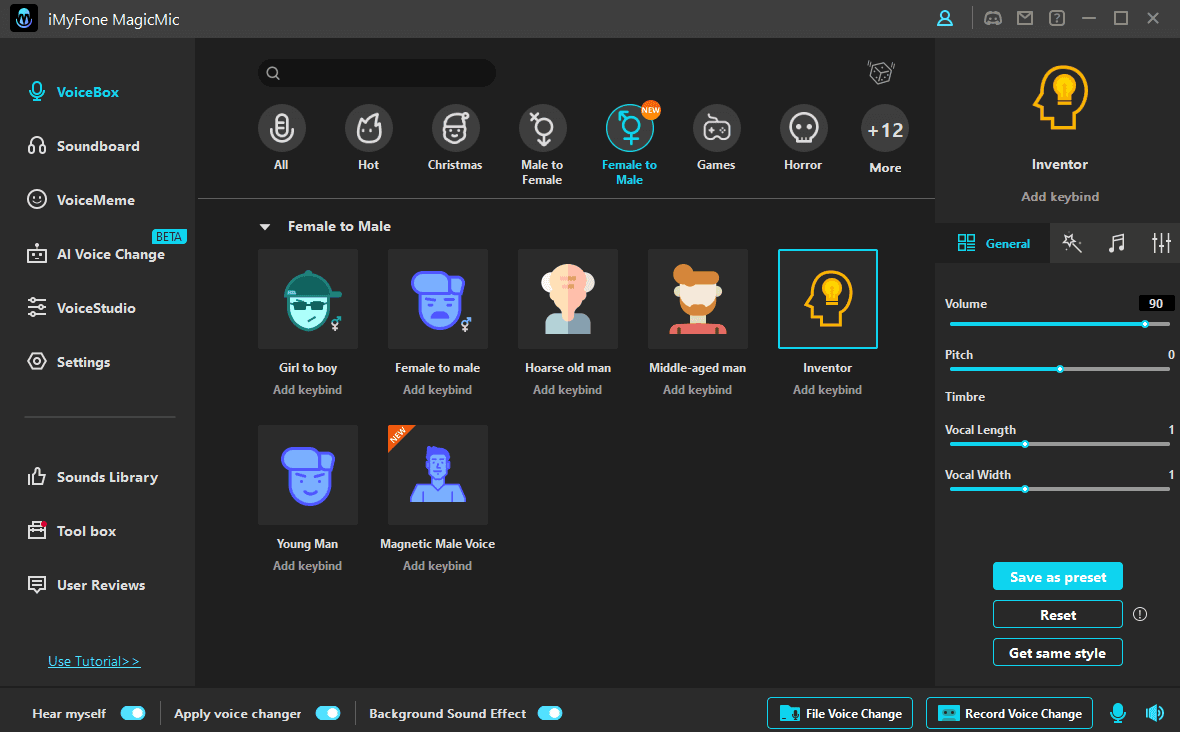Open Record Voice Change
The height and width of the screenshot is (732, 1180).
coord(1009,713)
